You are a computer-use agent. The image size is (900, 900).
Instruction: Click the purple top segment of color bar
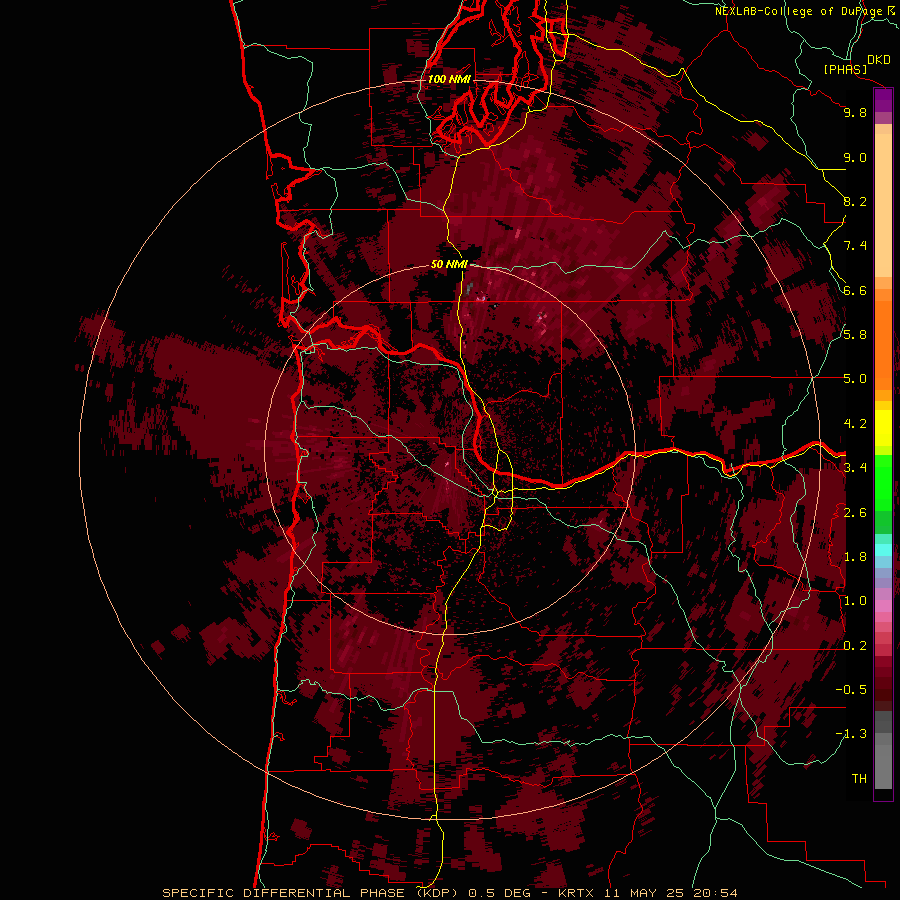point(883,100)
